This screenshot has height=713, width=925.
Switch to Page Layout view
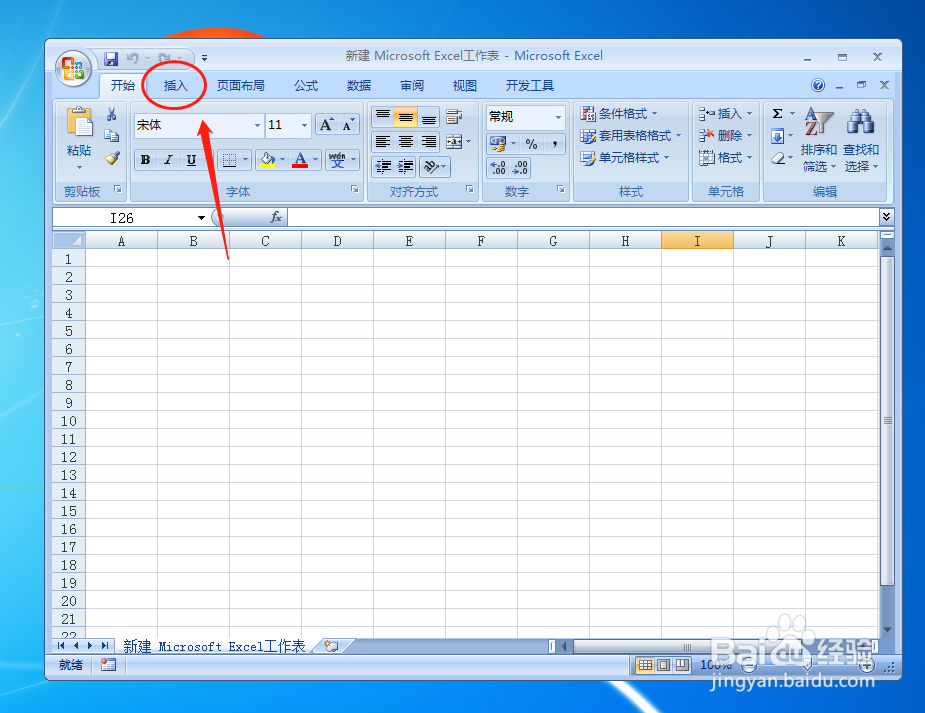(x=664, y=665)
